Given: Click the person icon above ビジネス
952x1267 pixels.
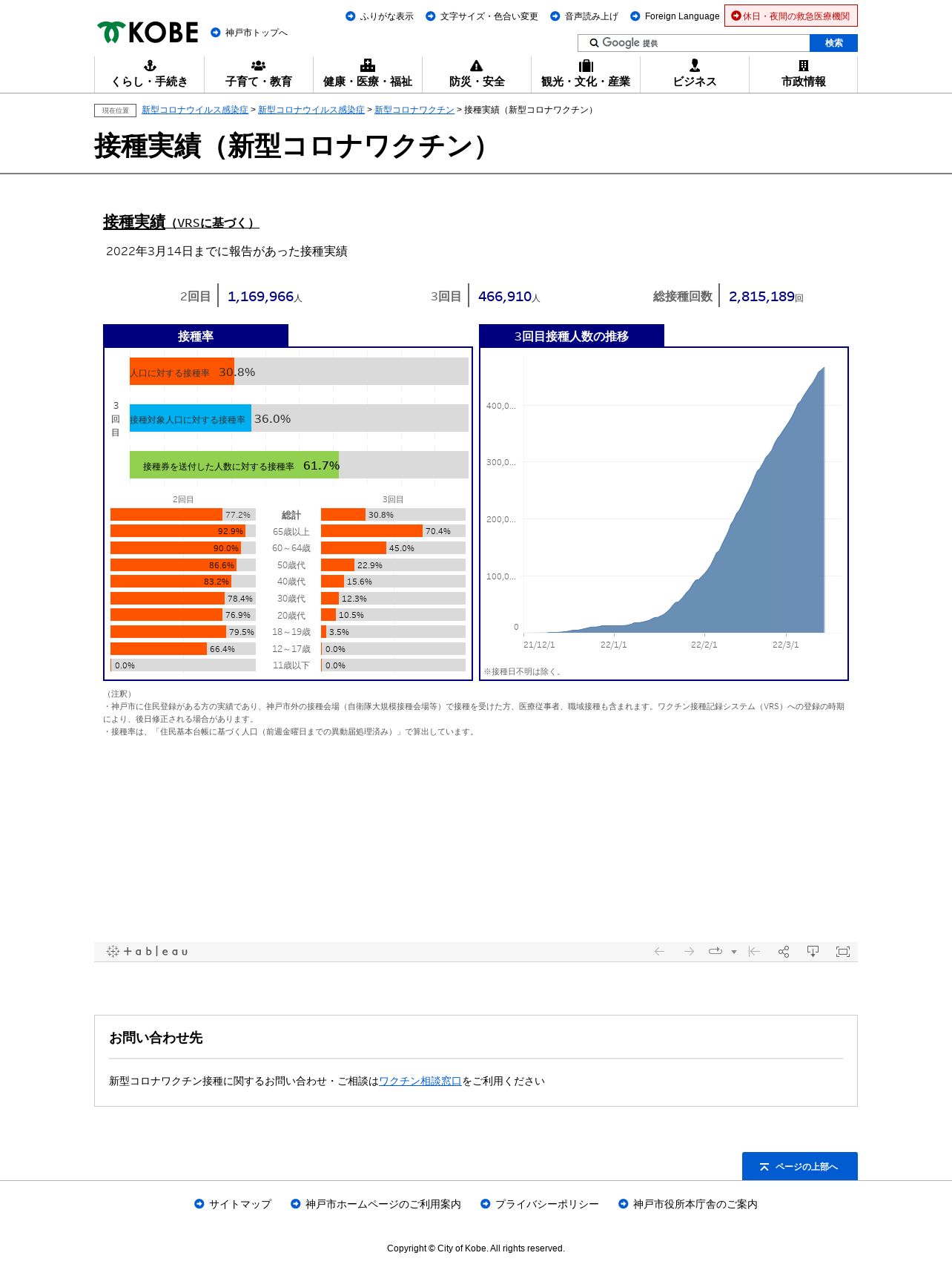Looking at the screenshot, I should (x=695, y=65).
